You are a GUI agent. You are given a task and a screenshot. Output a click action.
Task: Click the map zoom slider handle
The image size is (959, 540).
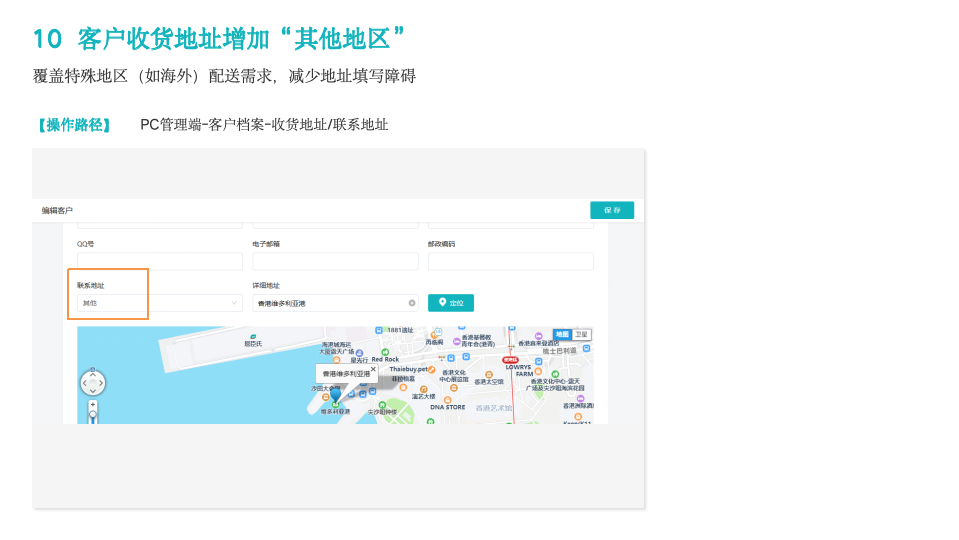click(x=93, y=415)
